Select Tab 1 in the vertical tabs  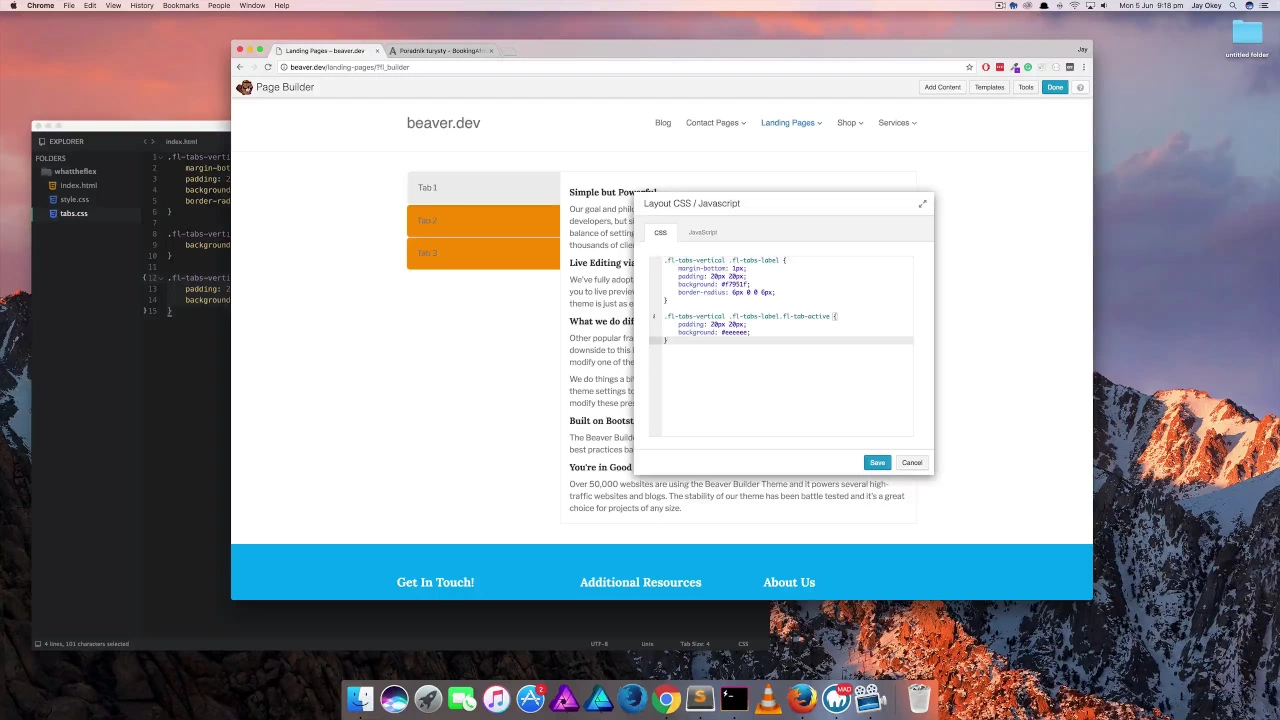pos(483,188)
